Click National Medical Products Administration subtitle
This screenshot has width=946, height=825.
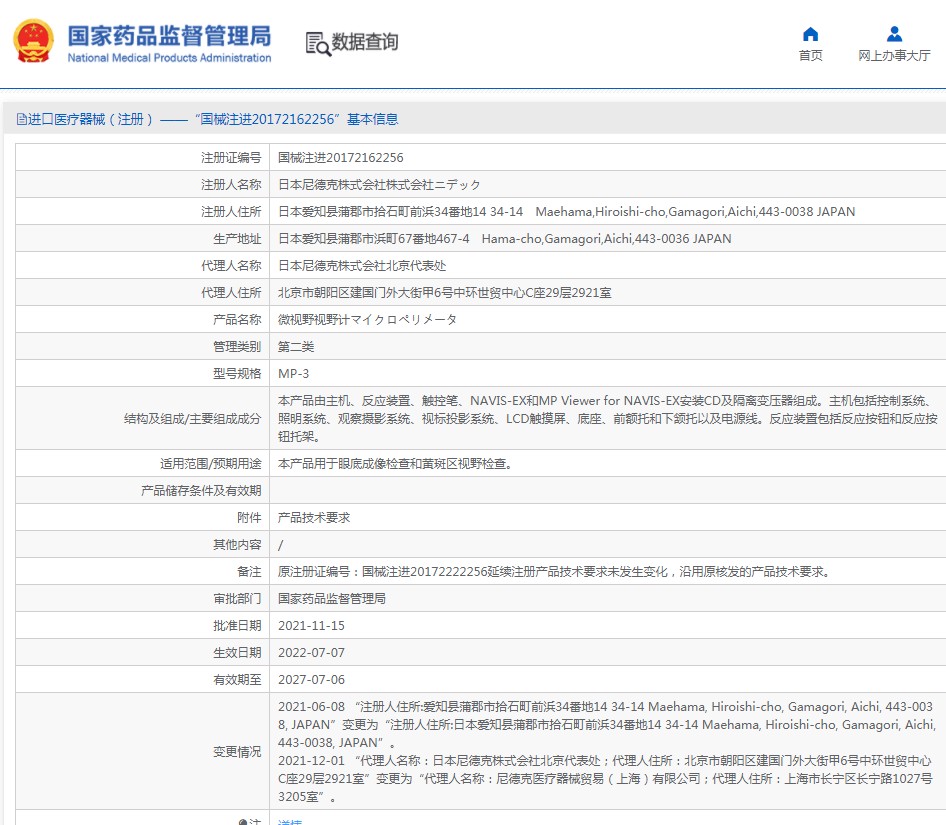[169, 58]
